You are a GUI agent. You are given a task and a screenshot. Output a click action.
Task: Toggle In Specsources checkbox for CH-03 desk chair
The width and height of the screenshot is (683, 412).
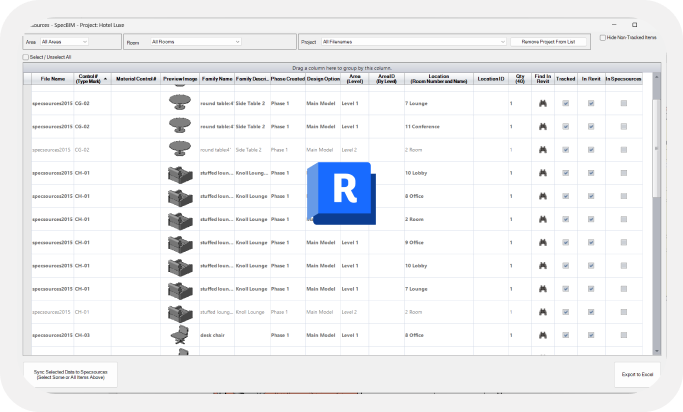pos(624,335)
